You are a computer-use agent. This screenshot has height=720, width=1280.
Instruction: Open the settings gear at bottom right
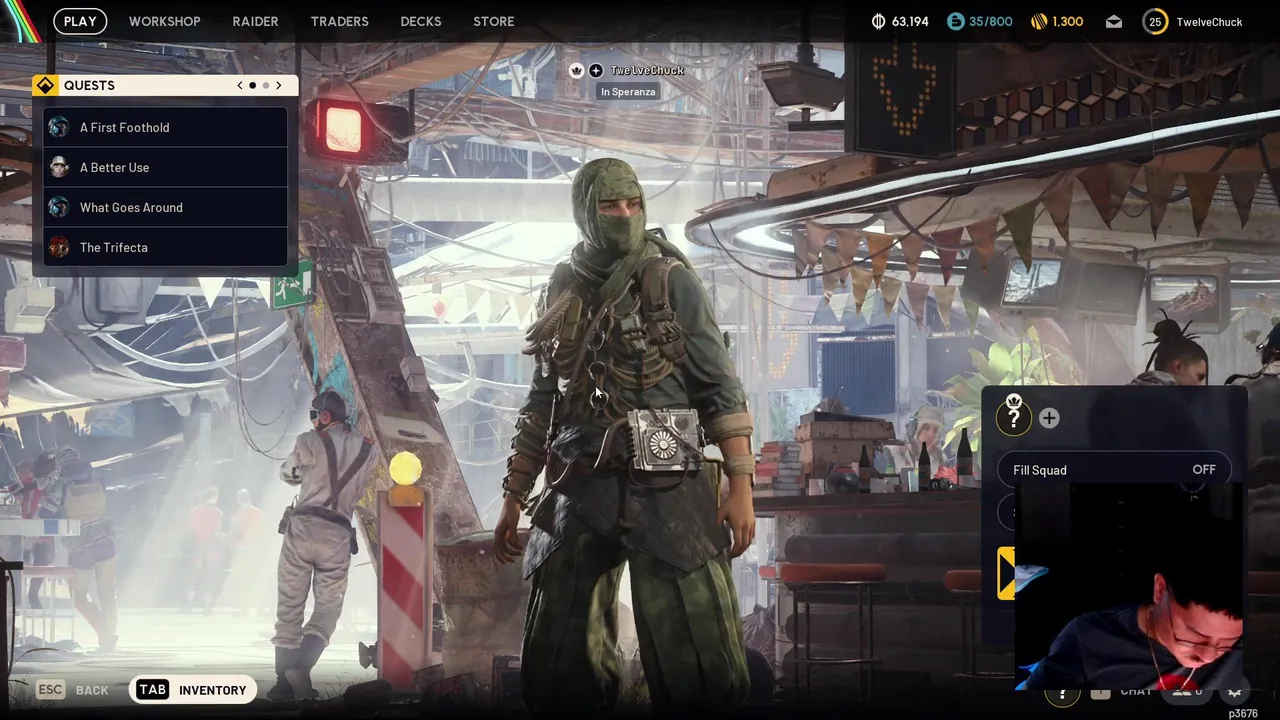1234,691
